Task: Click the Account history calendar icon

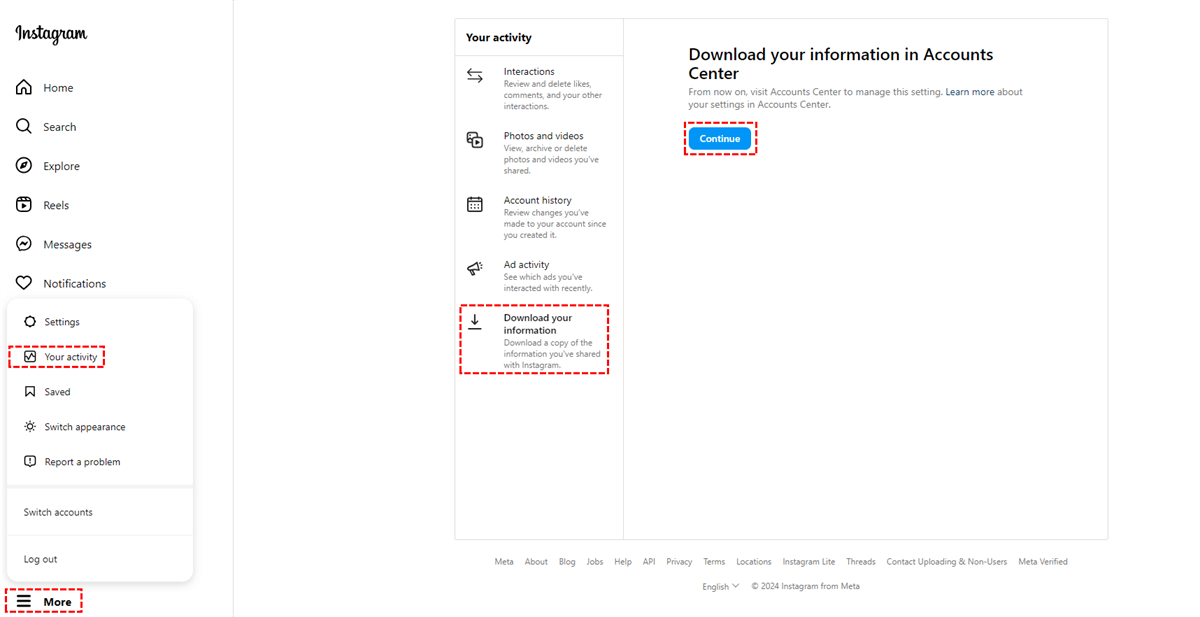Action: coord(475,204)
